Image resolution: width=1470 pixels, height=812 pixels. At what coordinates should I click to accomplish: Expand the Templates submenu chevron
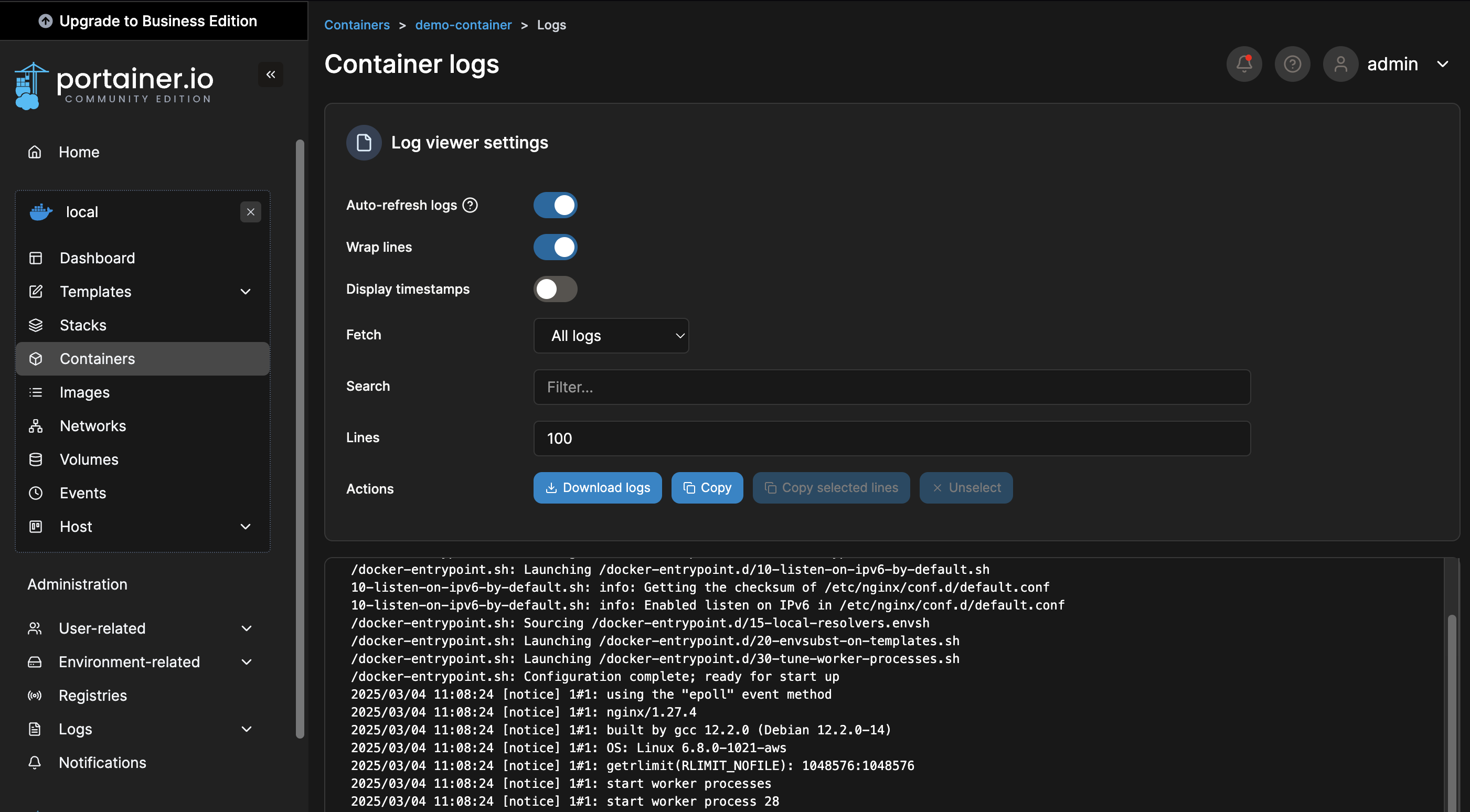tap(246, 292)
